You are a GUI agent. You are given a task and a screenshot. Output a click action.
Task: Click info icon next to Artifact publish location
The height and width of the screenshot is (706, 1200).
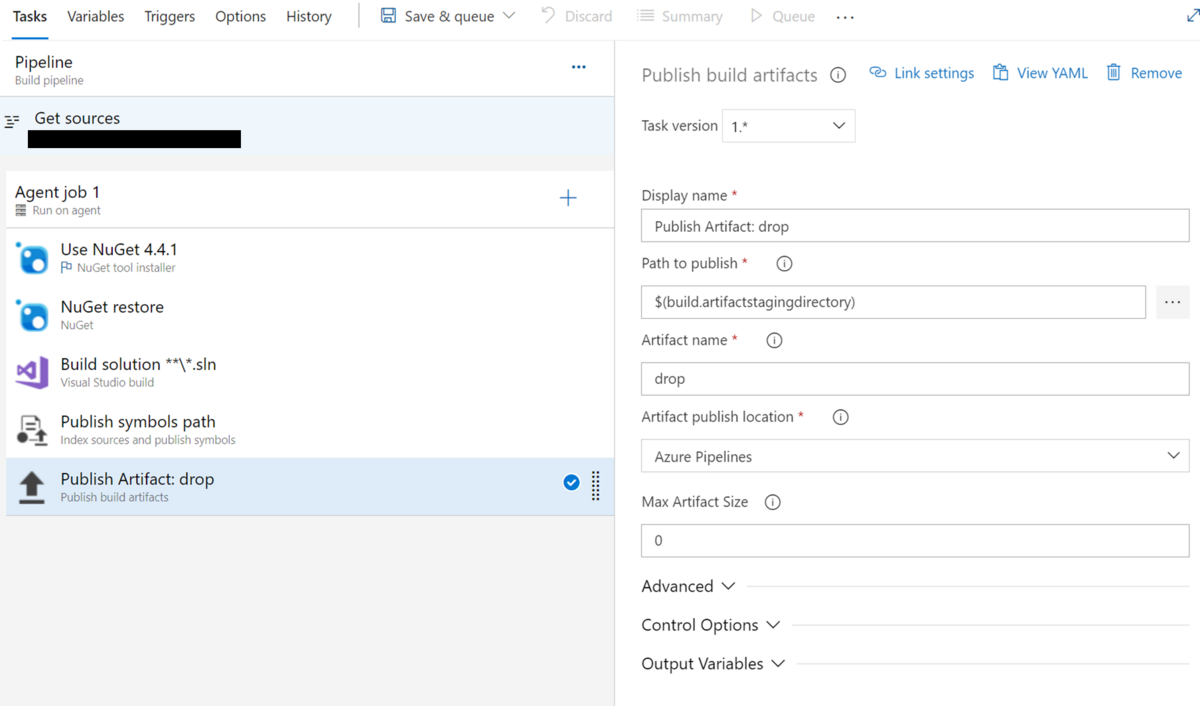pyautogui.click(x=840, y=417)
